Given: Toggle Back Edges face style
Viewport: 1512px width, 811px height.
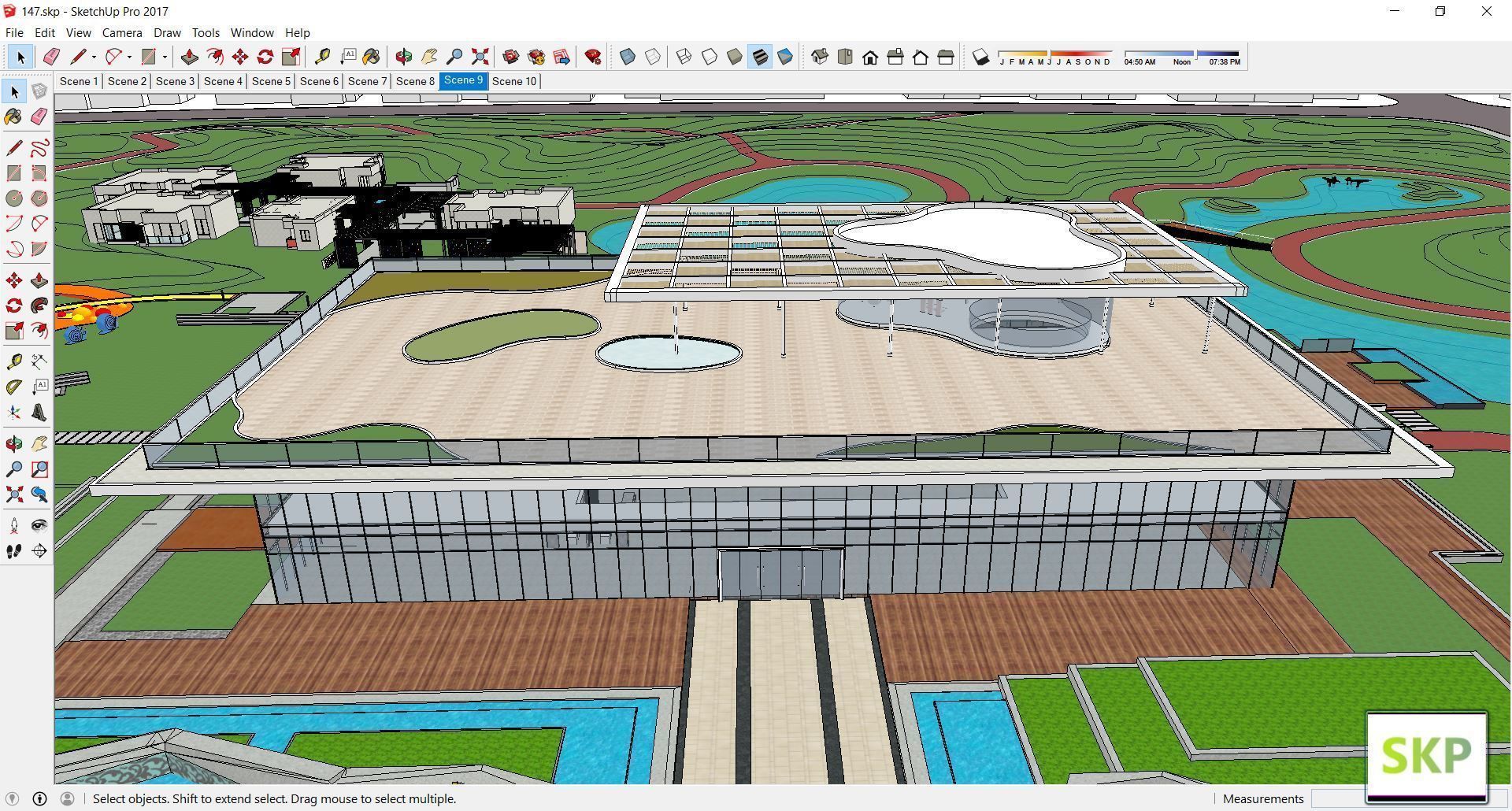Looking at the screenshot, I should (x=653, y=57).
